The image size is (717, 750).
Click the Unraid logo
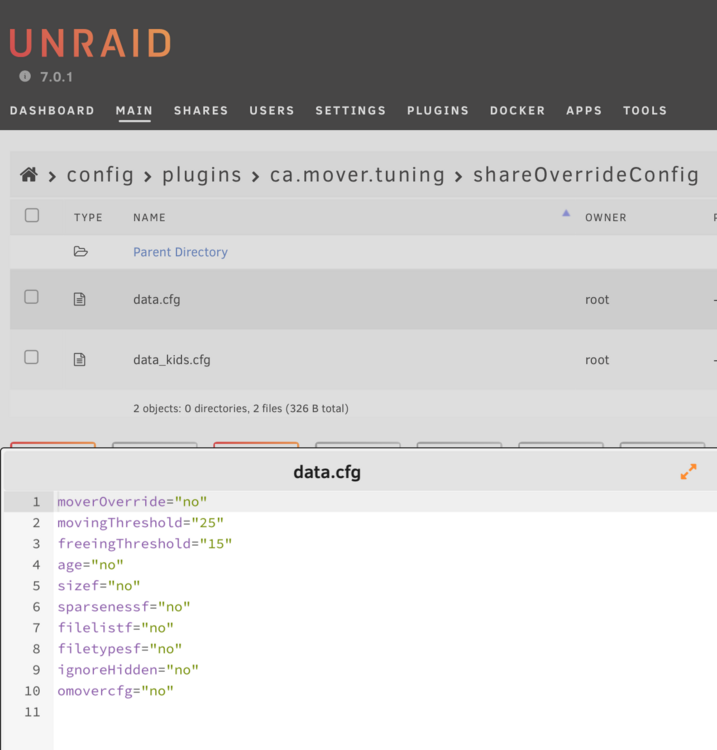(x=90, y=43)
